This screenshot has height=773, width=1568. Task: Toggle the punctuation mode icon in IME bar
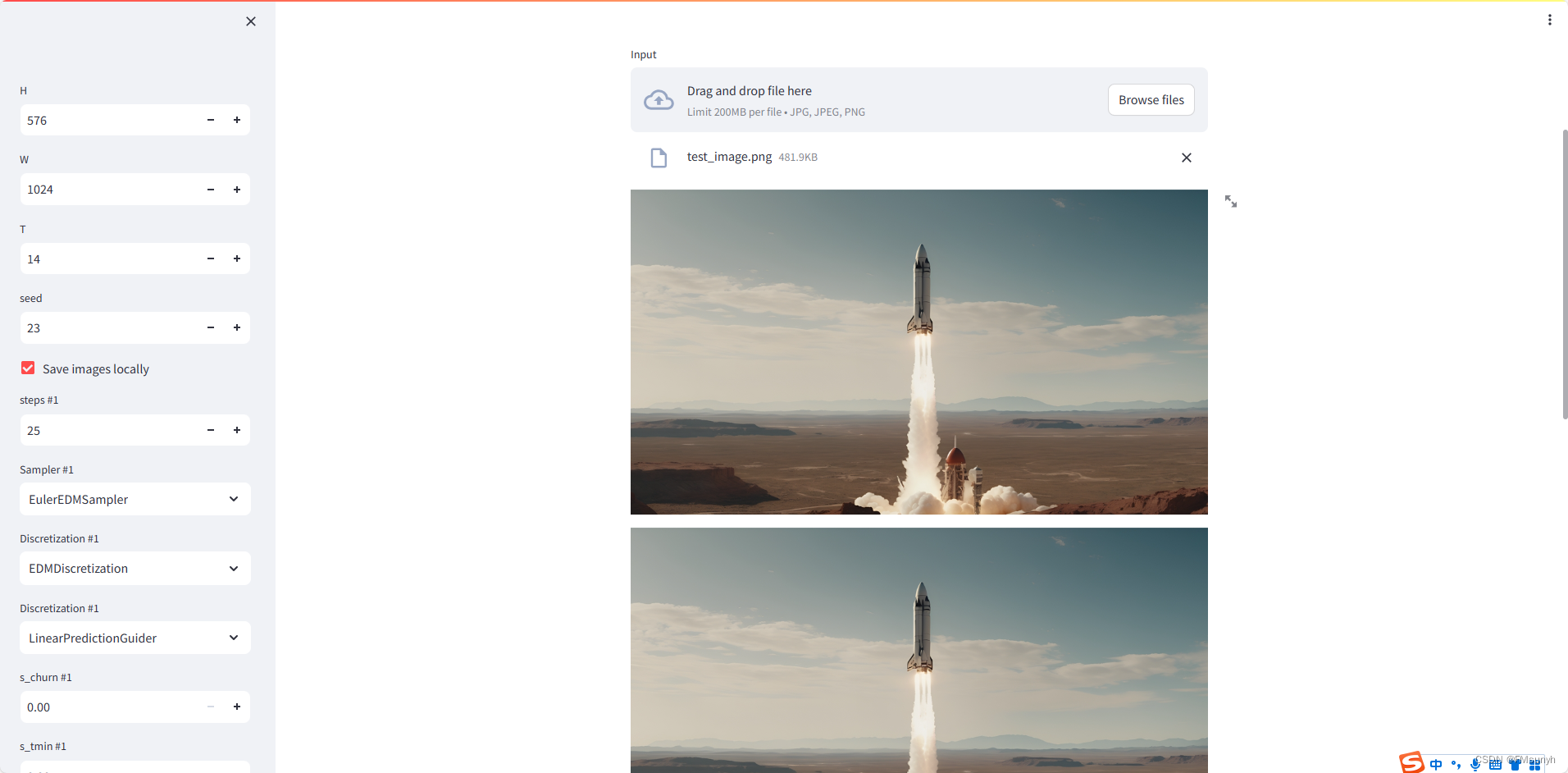click(1456, 764)
